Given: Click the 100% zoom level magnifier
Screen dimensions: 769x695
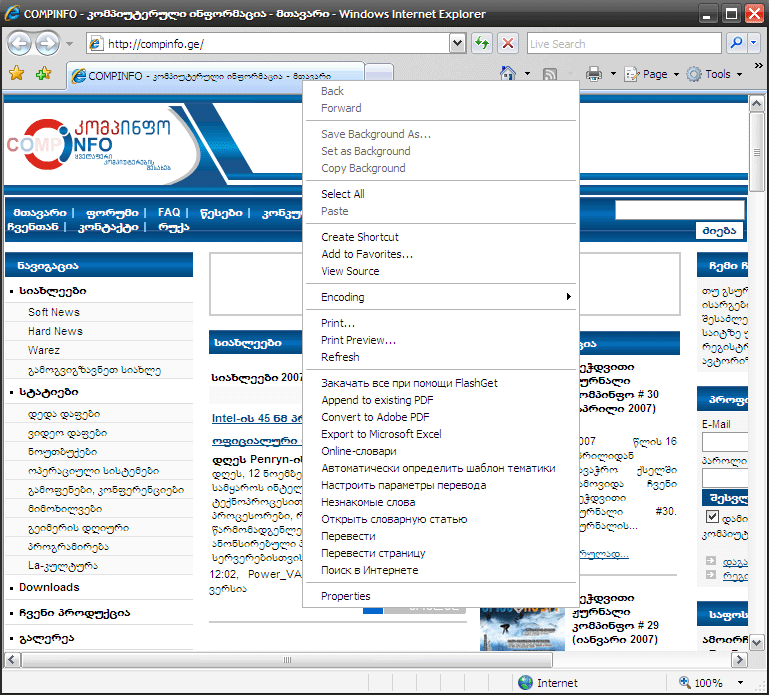Looking at the screenshot, I should pos(685,682).
